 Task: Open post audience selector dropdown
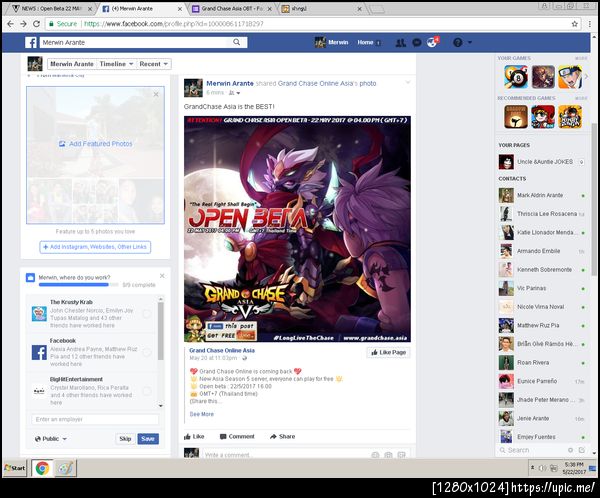pos(234,93)
